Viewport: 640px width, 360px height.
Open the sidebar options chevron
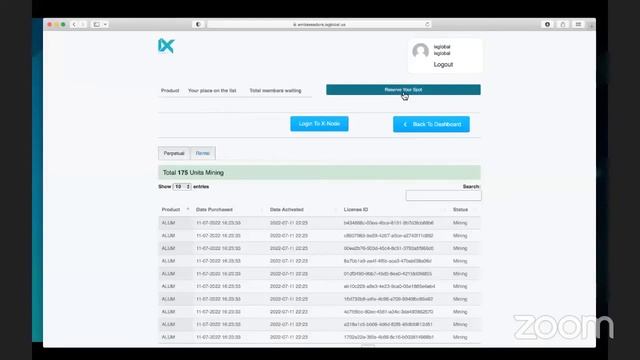click(x=105, y=24)
